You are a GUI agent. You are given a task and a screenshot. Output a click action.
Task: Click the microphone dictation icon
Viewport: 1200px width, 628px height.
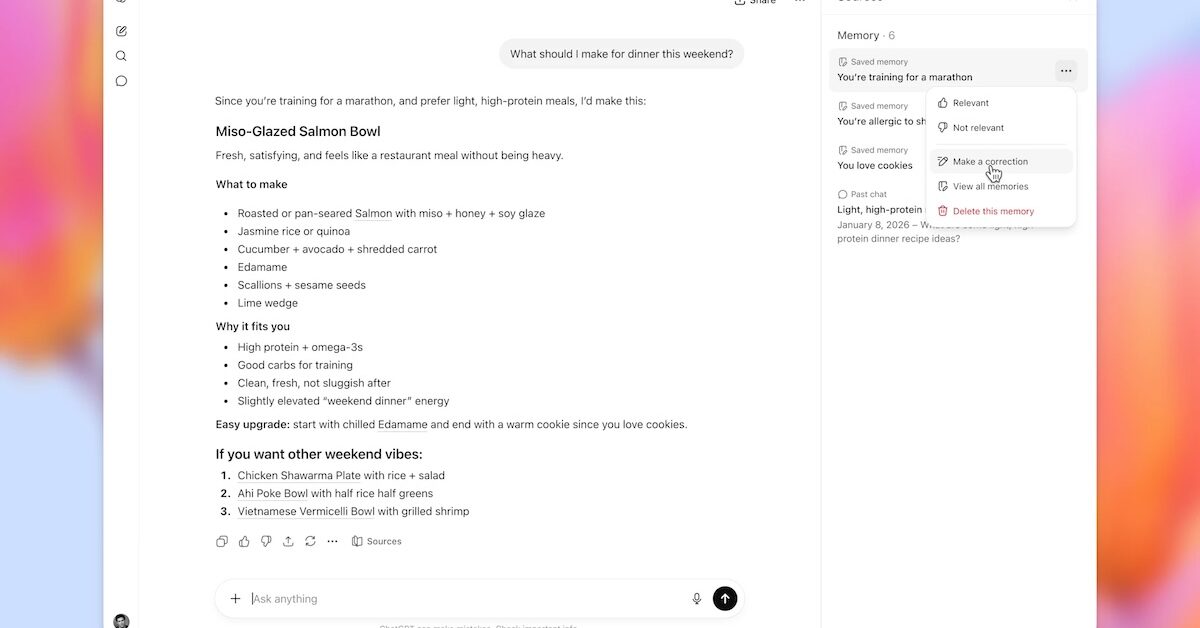697,599
